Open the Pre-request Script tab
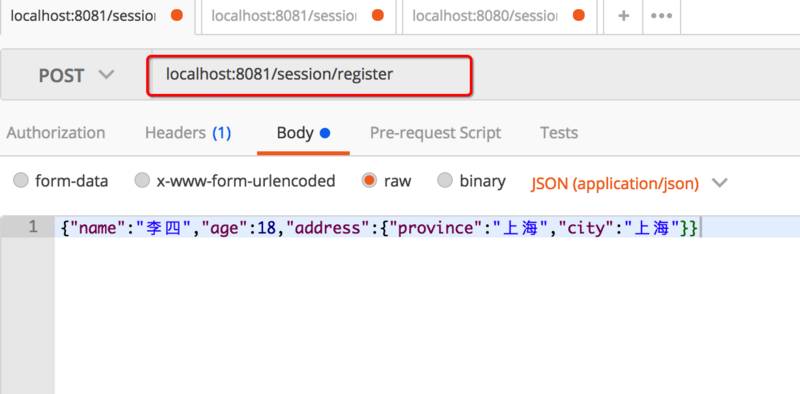 [435, 133]
